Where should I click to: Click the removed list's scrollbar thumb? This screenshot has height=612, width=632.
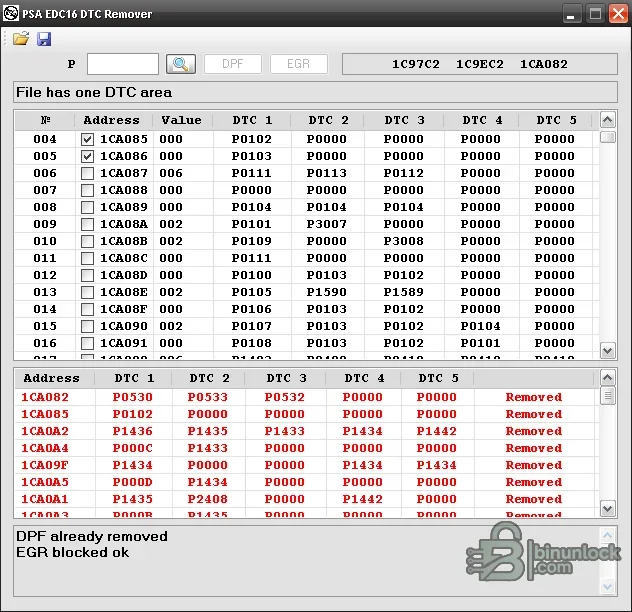607,396
